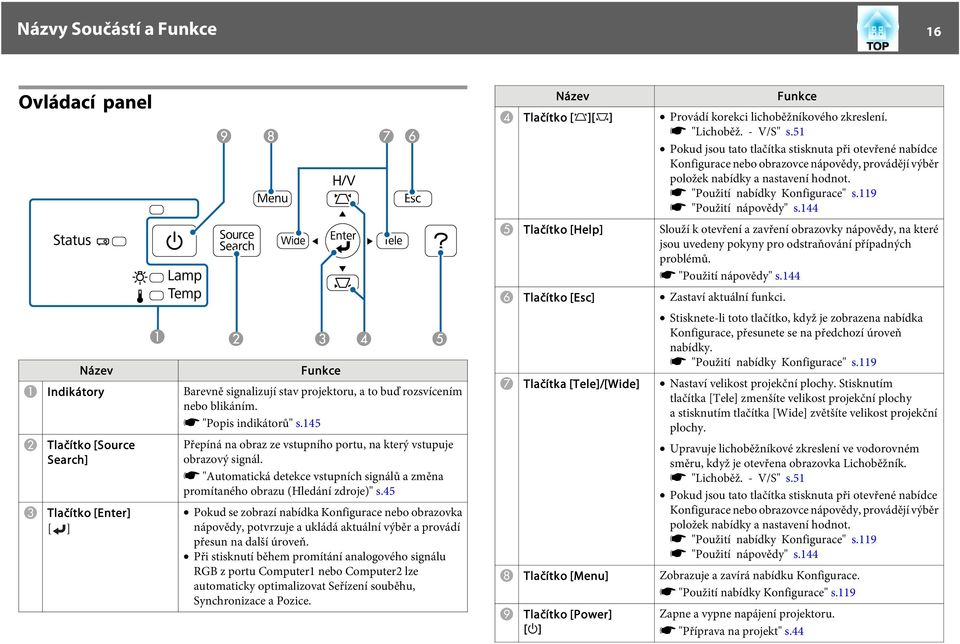Click the H/V label in the diagram
960x644 pixels.
tap(343, 181)
